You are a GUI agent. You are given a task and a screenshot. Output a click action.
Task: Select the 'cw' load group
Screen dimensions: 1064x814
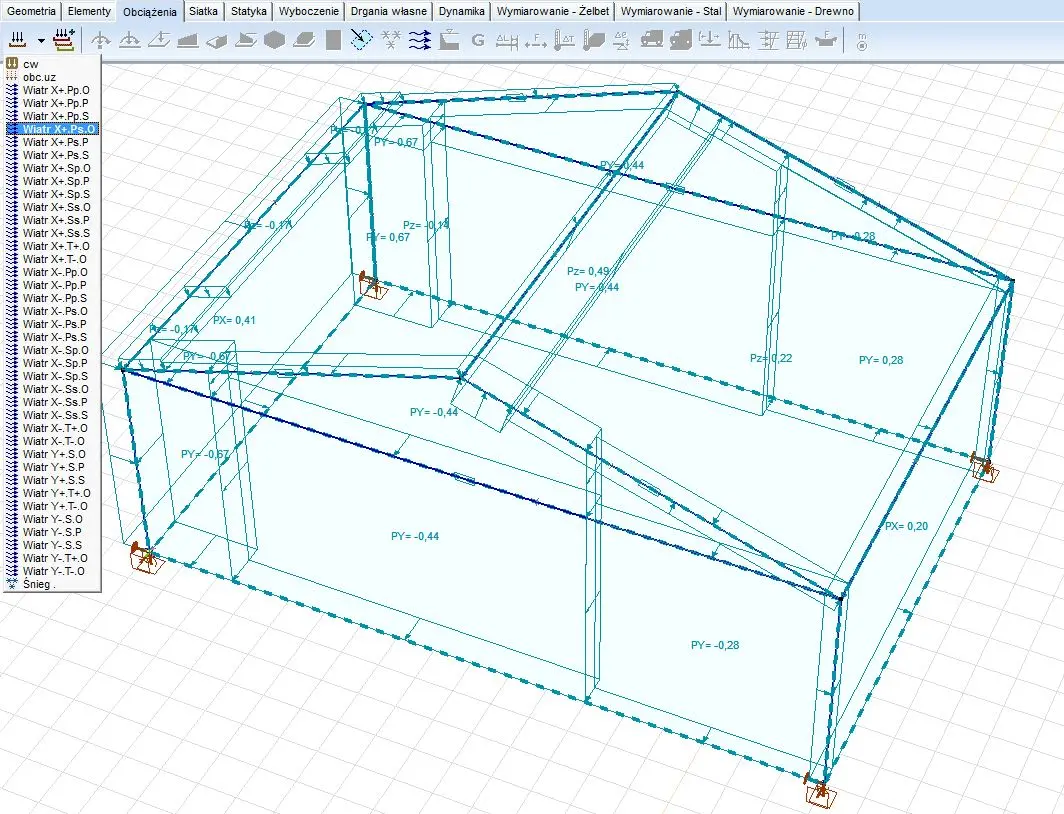click(31, 64)
